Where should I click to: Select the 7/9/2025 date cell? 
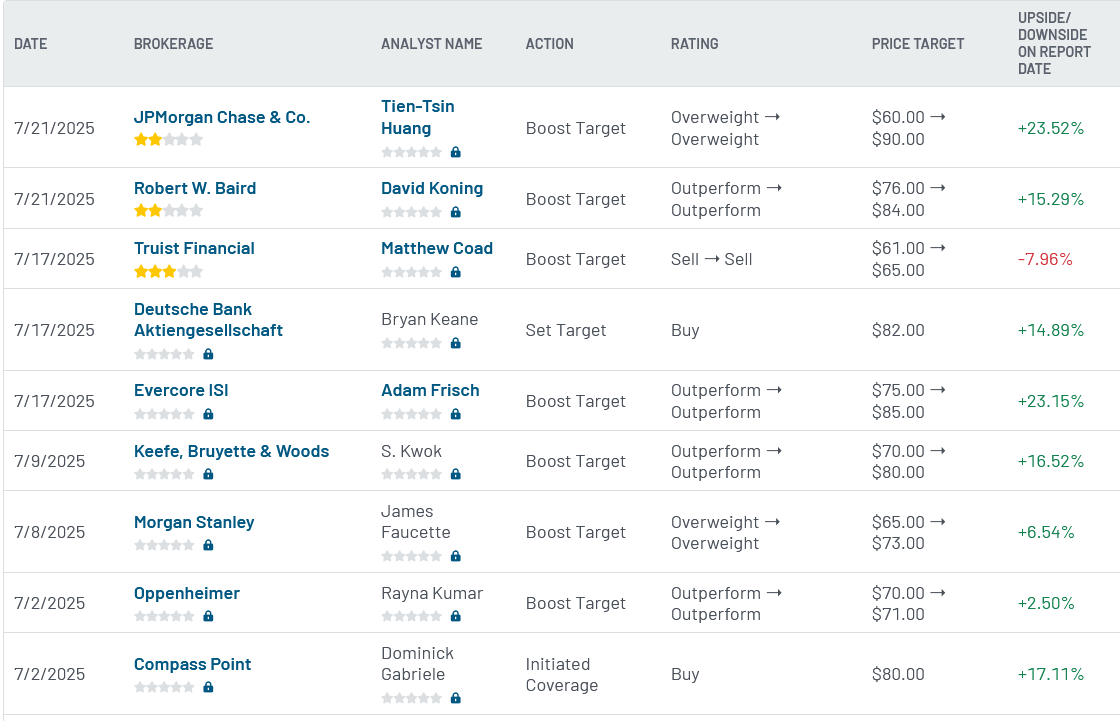pyautogui.click(x=49, y=461)
